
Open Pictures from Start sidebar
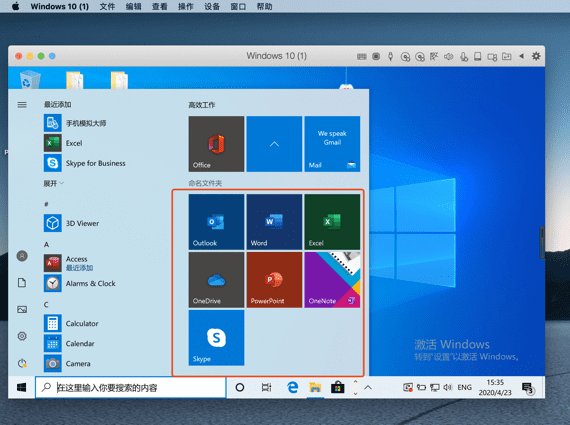[x=22, y=309]
